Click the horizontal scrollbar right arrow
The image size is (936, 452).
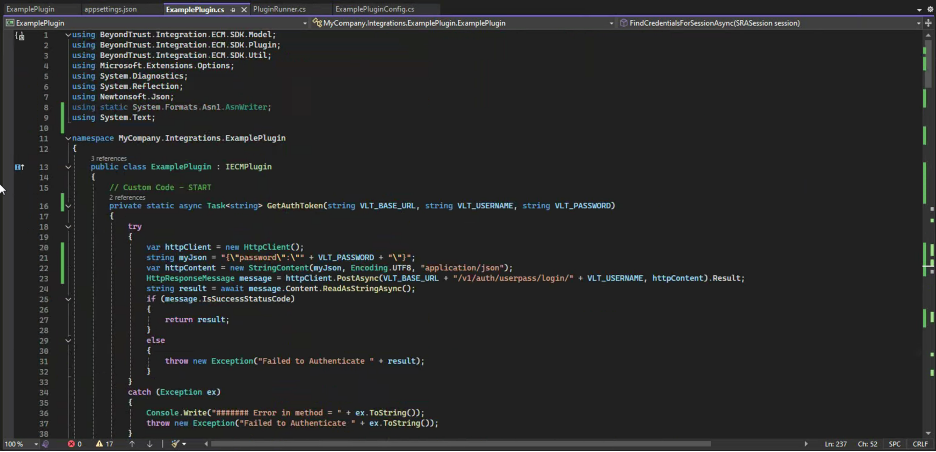point(806,444)
